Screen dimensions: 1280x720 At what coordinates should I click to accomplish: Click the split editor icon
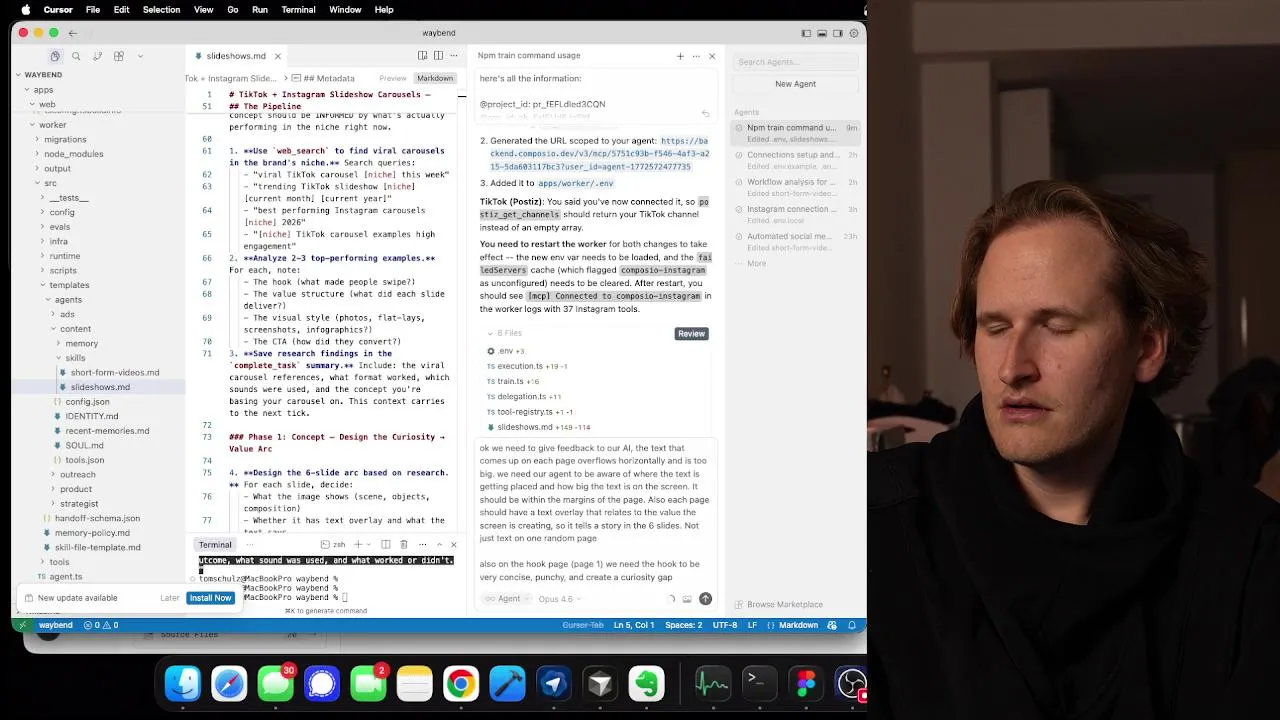pyautogui.click(x=438, y=56)
